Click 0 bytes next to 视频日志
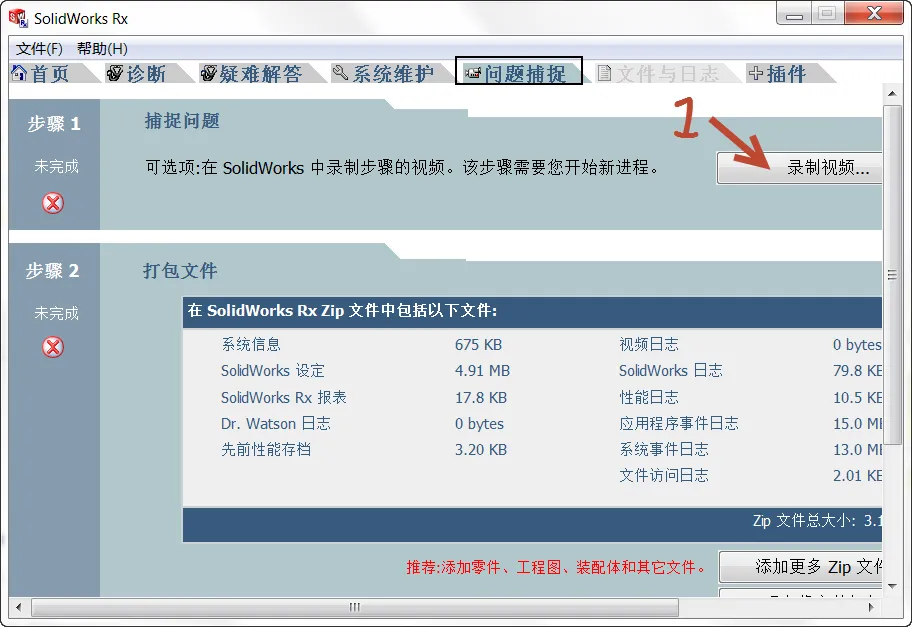Screen dimensions: 912x627 click(x=857, y=345)
